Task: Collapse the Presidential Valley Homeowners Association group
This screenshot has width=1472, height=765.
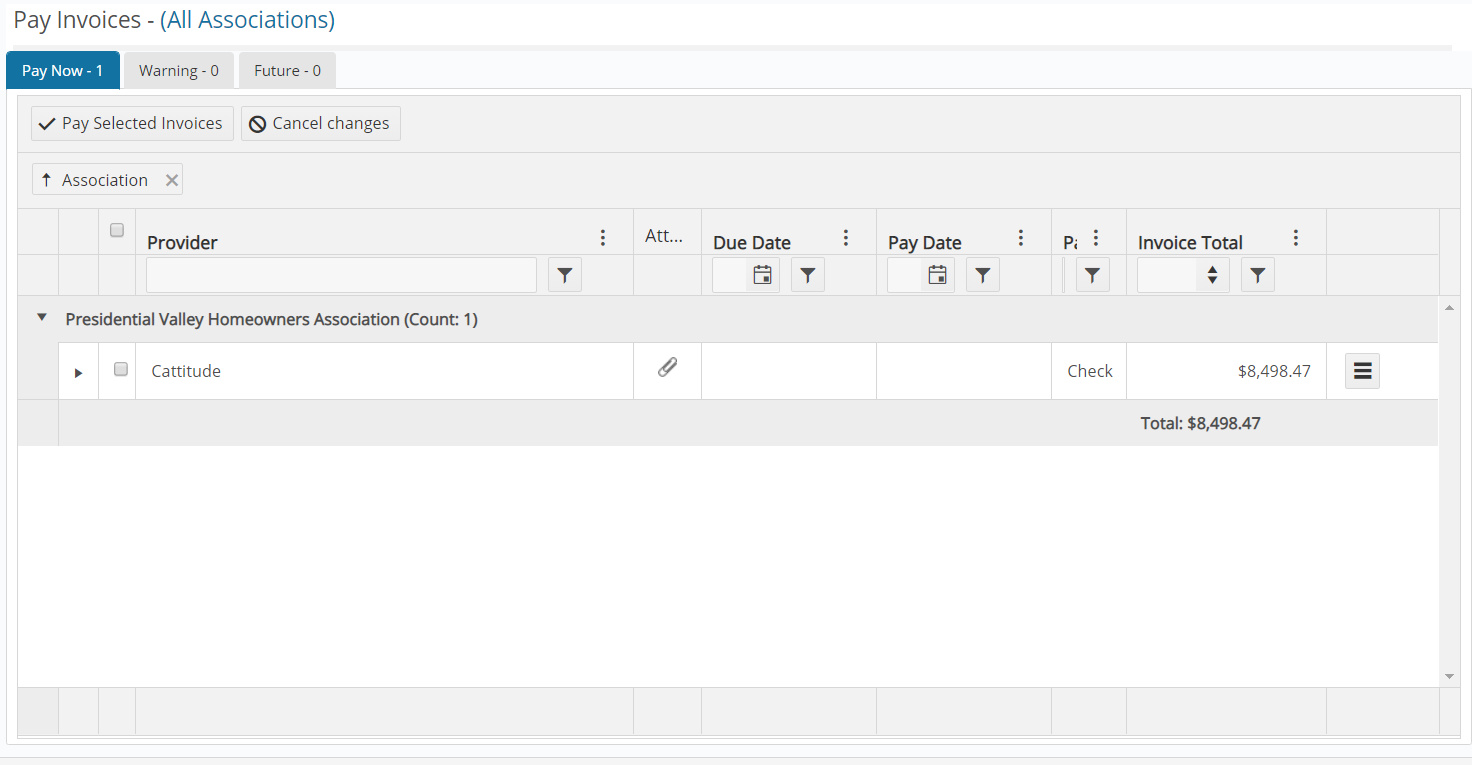Action: (40, 316)
